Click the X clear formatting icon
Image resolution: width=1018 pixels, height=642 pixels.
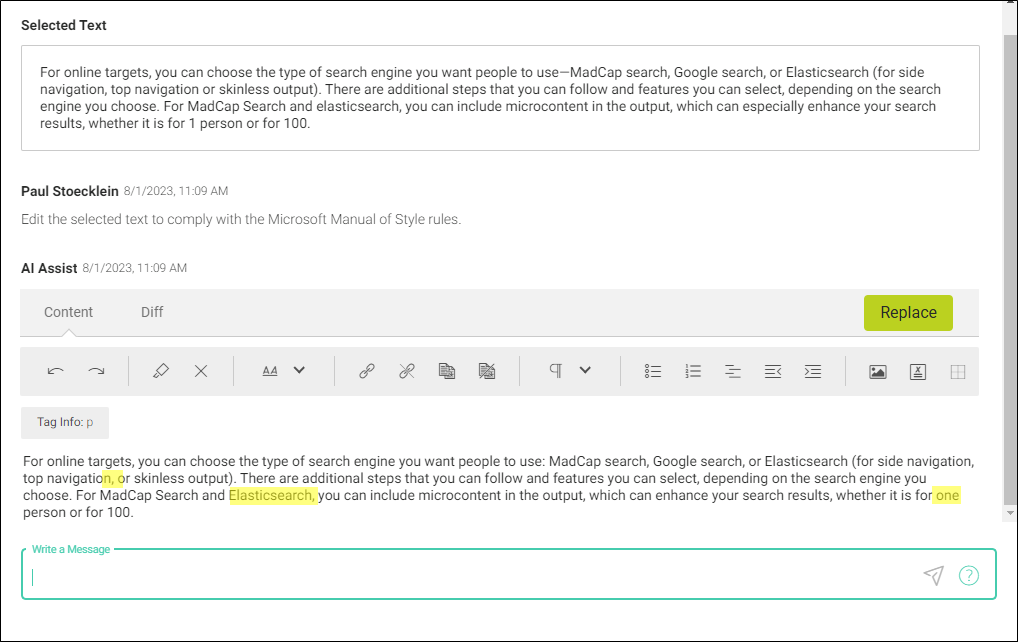201,371
